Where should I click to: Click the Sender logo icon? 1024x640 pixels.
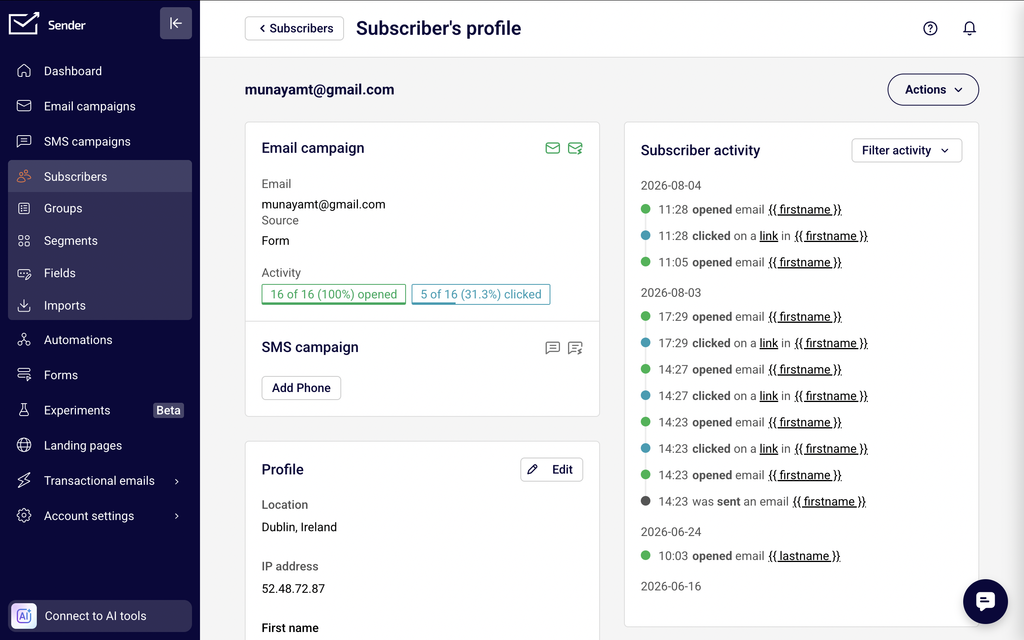(x=24, y=24)
